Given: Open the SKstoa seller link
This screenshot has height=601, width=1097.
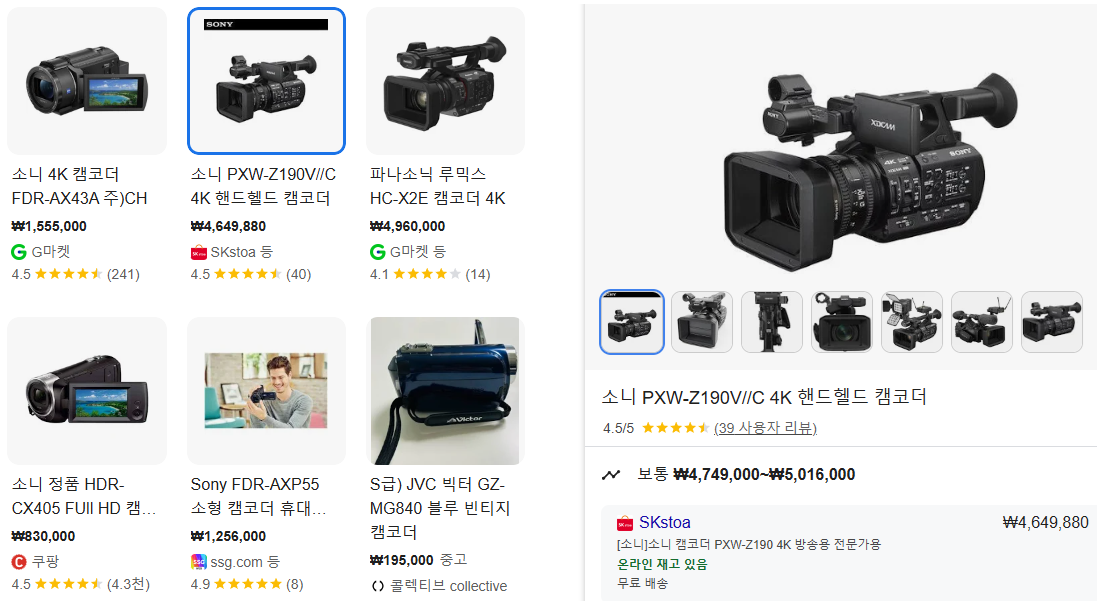Looking at the screenshot, I should (x=665, y=523).
